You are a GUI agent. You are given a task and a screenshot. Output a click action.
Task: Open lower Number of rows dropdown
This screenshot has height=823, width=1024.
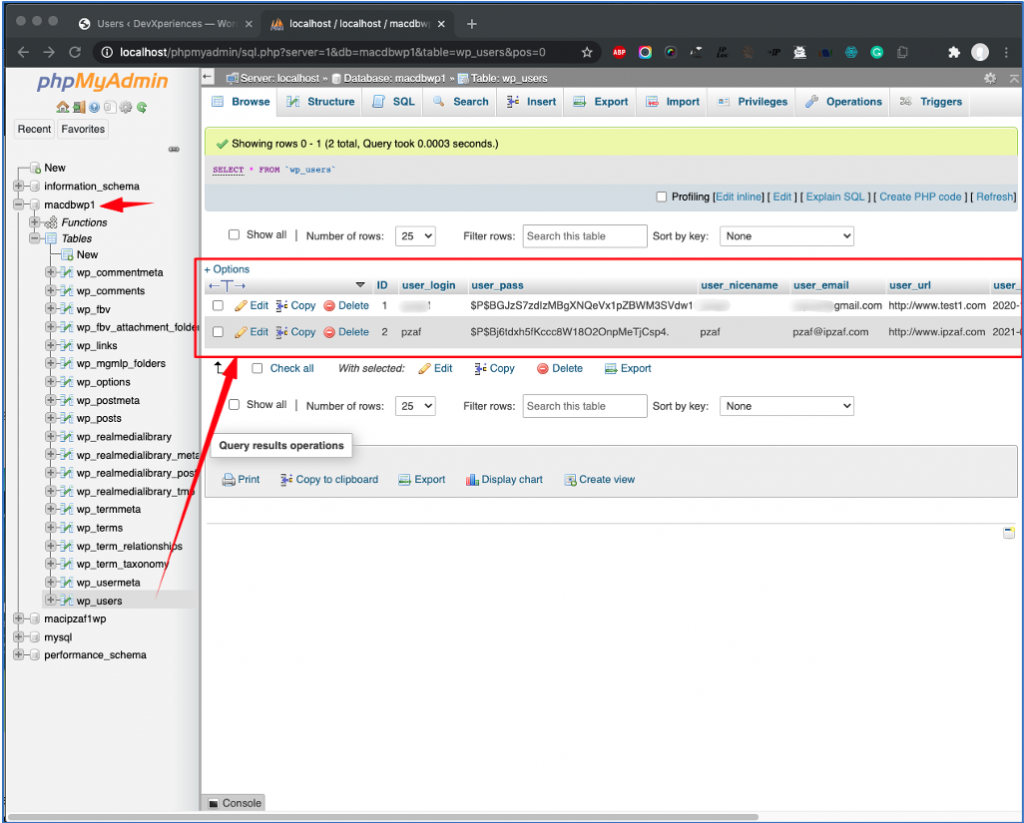[415, 406]
